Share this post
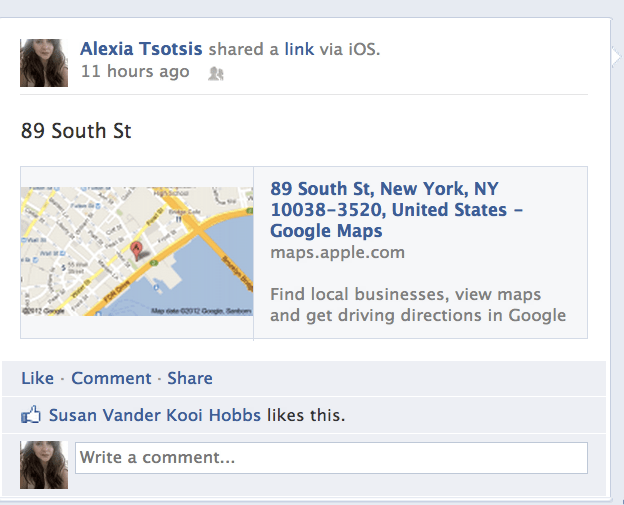 [190, 378]
